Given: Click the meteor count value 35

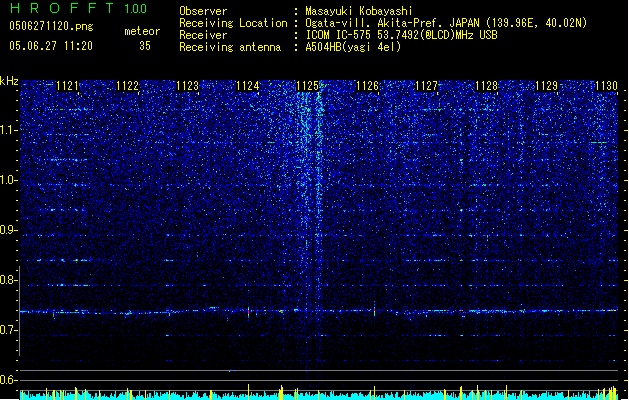Looking at the screenshot, I should tap(145, 46).
